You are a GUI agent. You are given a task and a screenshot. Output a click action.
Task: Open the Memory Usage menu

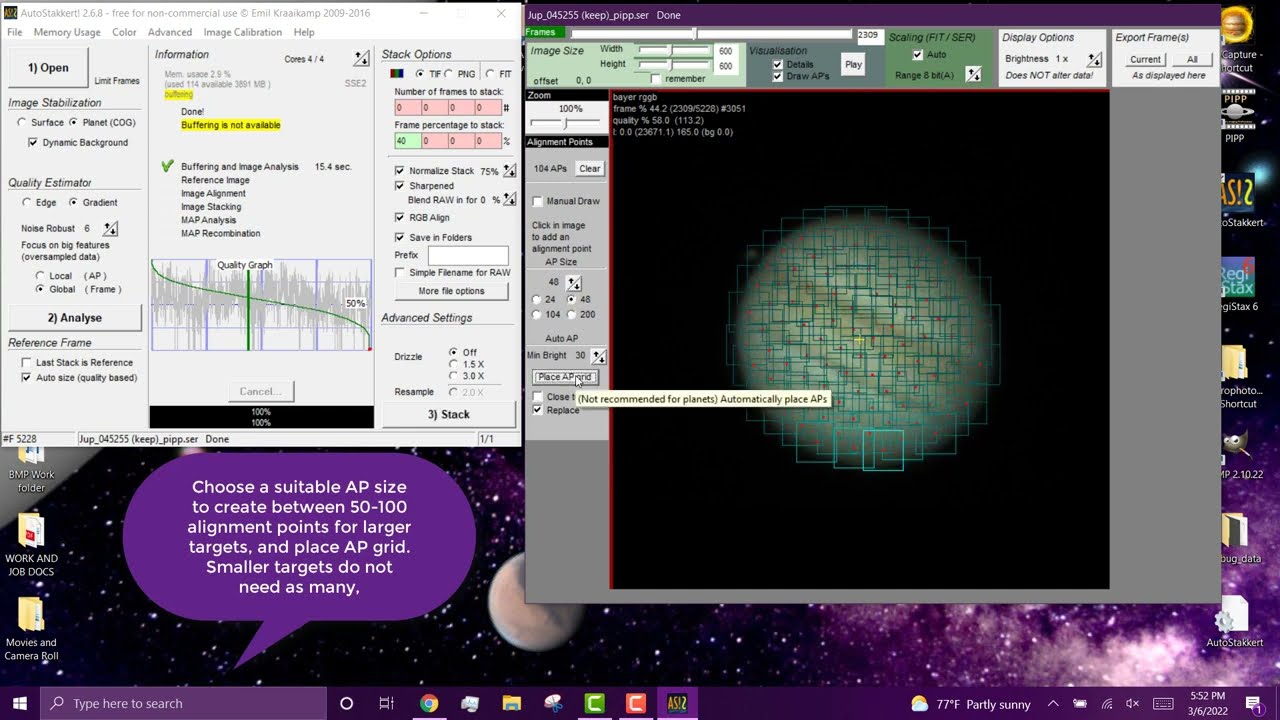point(67,32)
